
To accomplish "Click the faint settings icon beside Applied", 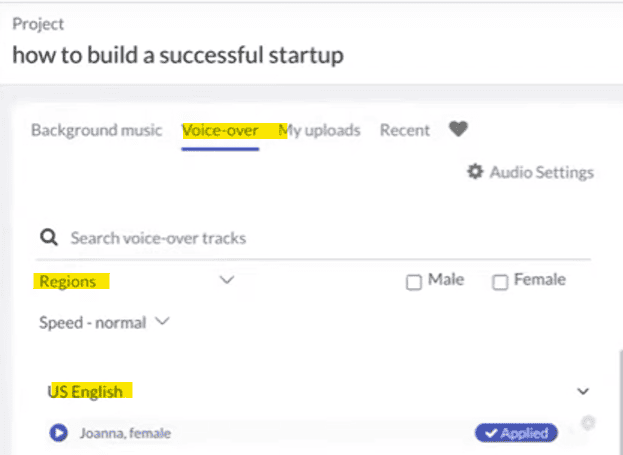I will tap(588, 423).
